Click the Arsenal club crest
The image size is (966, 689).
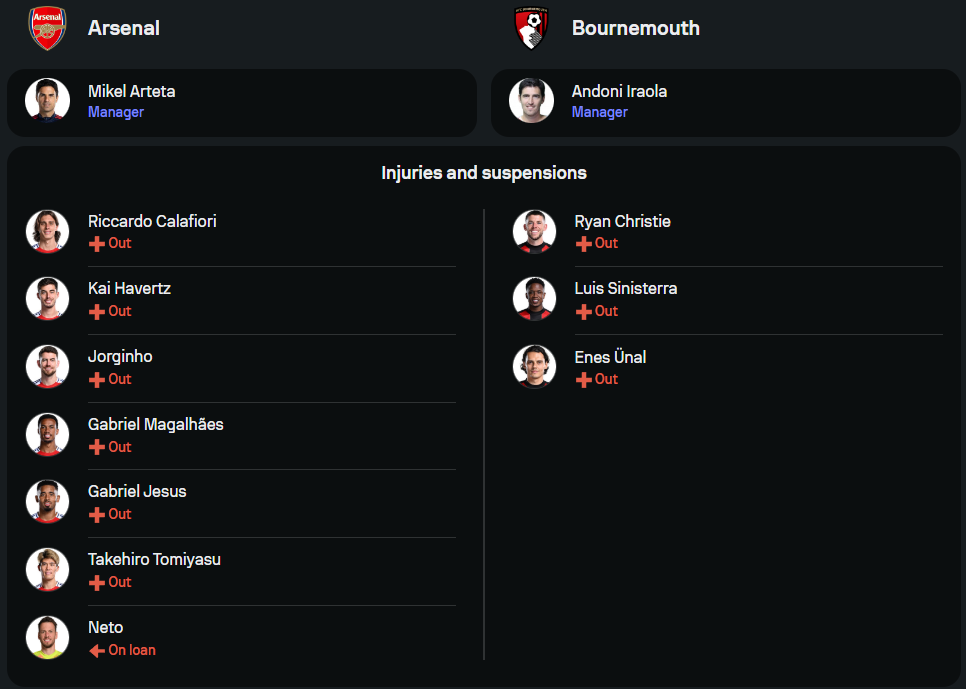pyautogui.click(x=47, y=28)
